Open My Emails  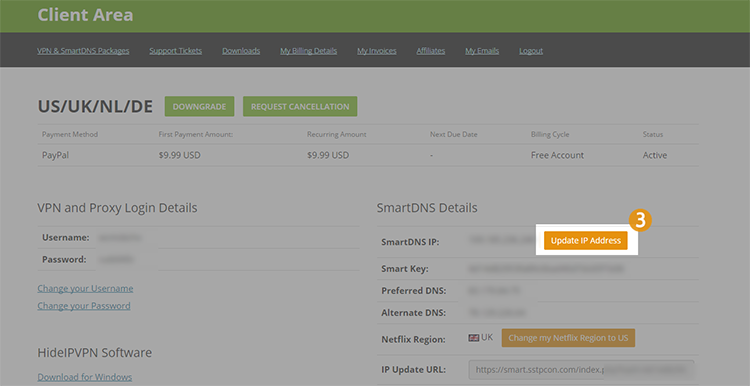tap(482, 51)
